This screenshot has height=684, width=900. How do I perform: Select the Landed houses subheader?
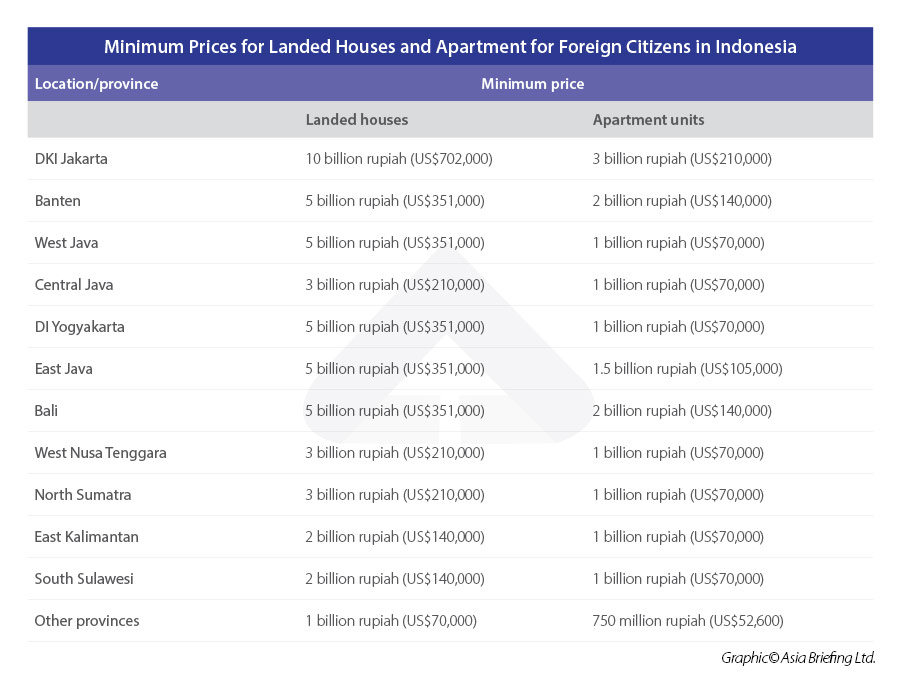click(356, 120)
